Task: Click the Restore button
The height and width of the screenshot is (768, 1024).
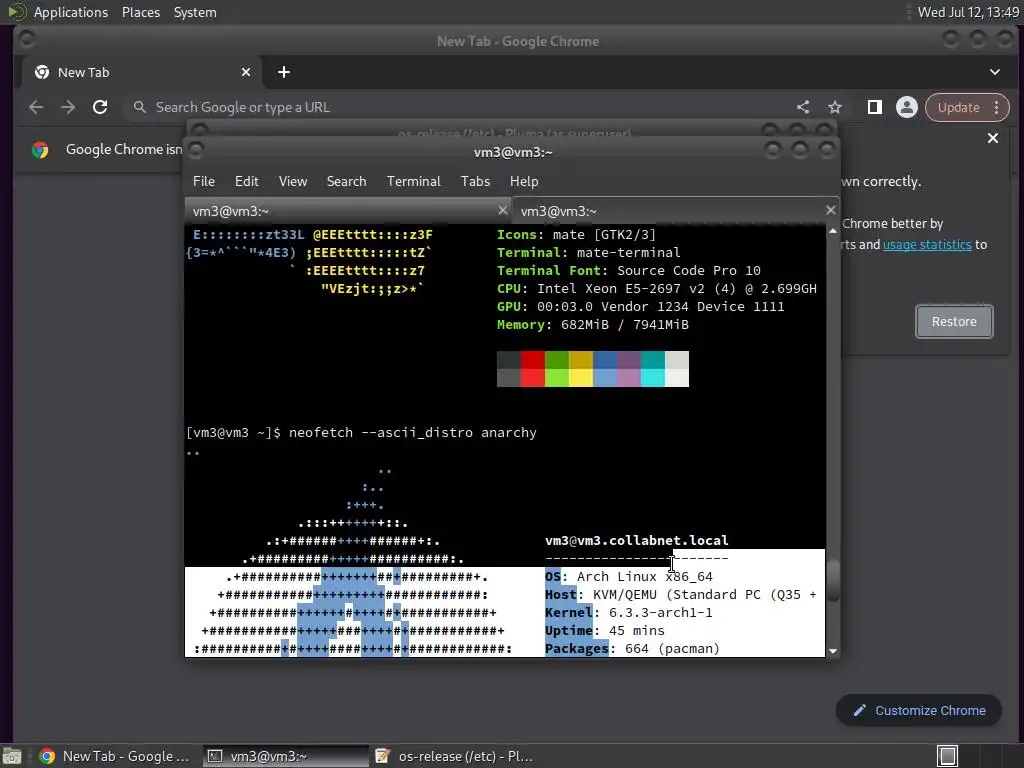Action: (954, 321)
